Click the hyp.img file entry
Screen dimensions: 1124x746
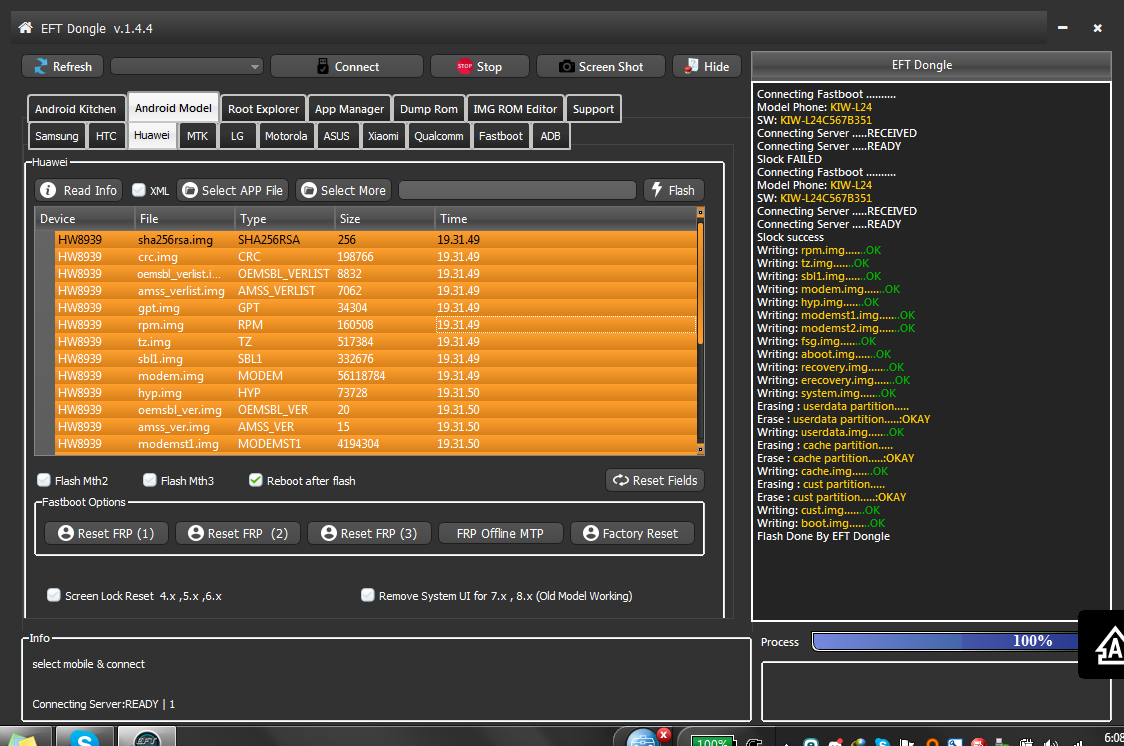375,393
